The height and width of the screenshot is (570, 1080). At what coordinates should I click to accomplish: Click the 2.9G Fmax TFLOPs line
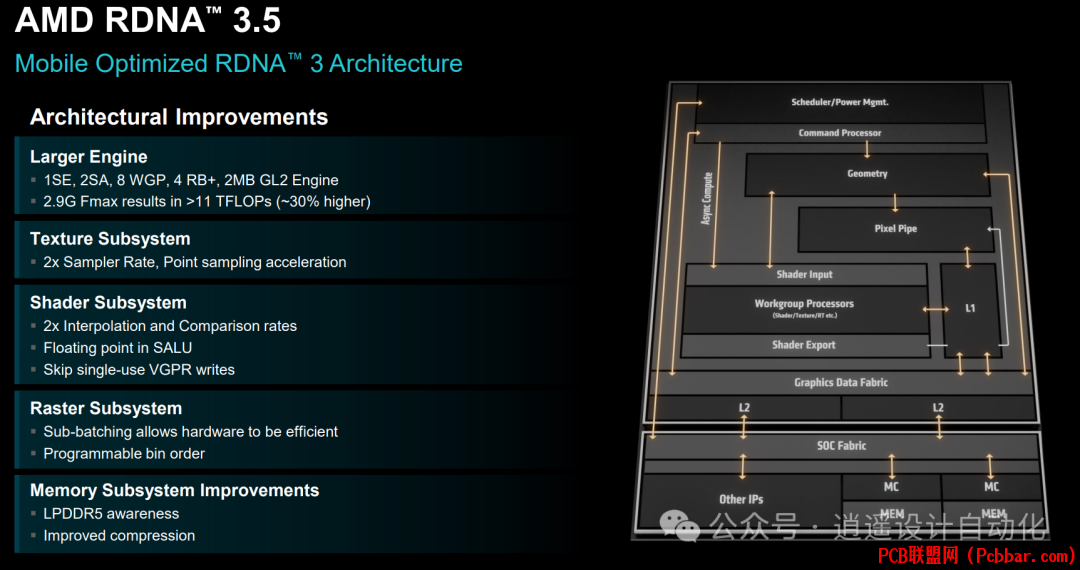click(207, 202)
